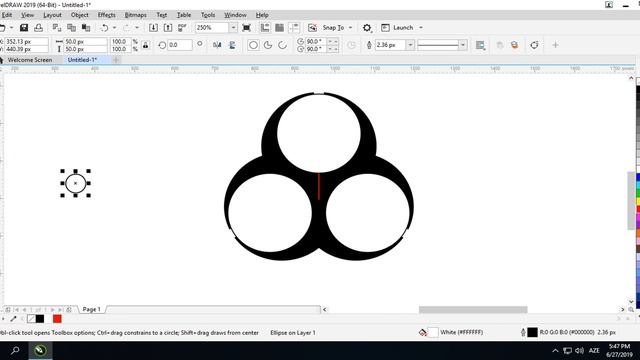Open the zoom level dropdown

click(233, 28)
